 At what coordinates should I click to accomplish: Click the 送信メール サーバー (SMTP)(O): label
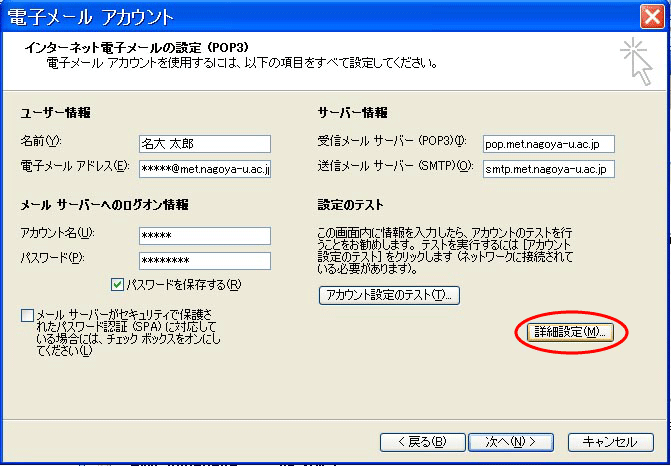pyautogui.click(x=395, y=166)
